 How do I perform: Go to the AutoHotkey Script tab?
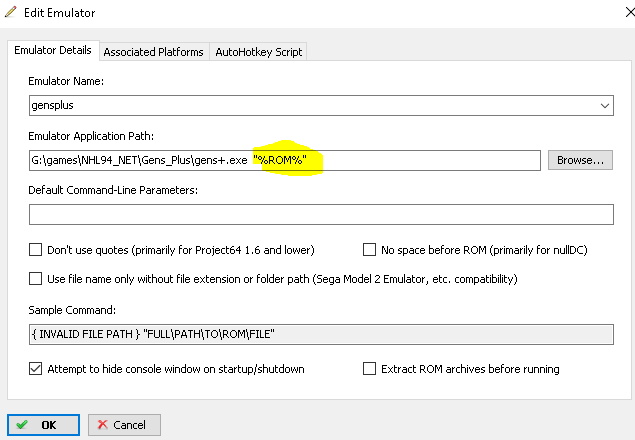coord(256,51)
